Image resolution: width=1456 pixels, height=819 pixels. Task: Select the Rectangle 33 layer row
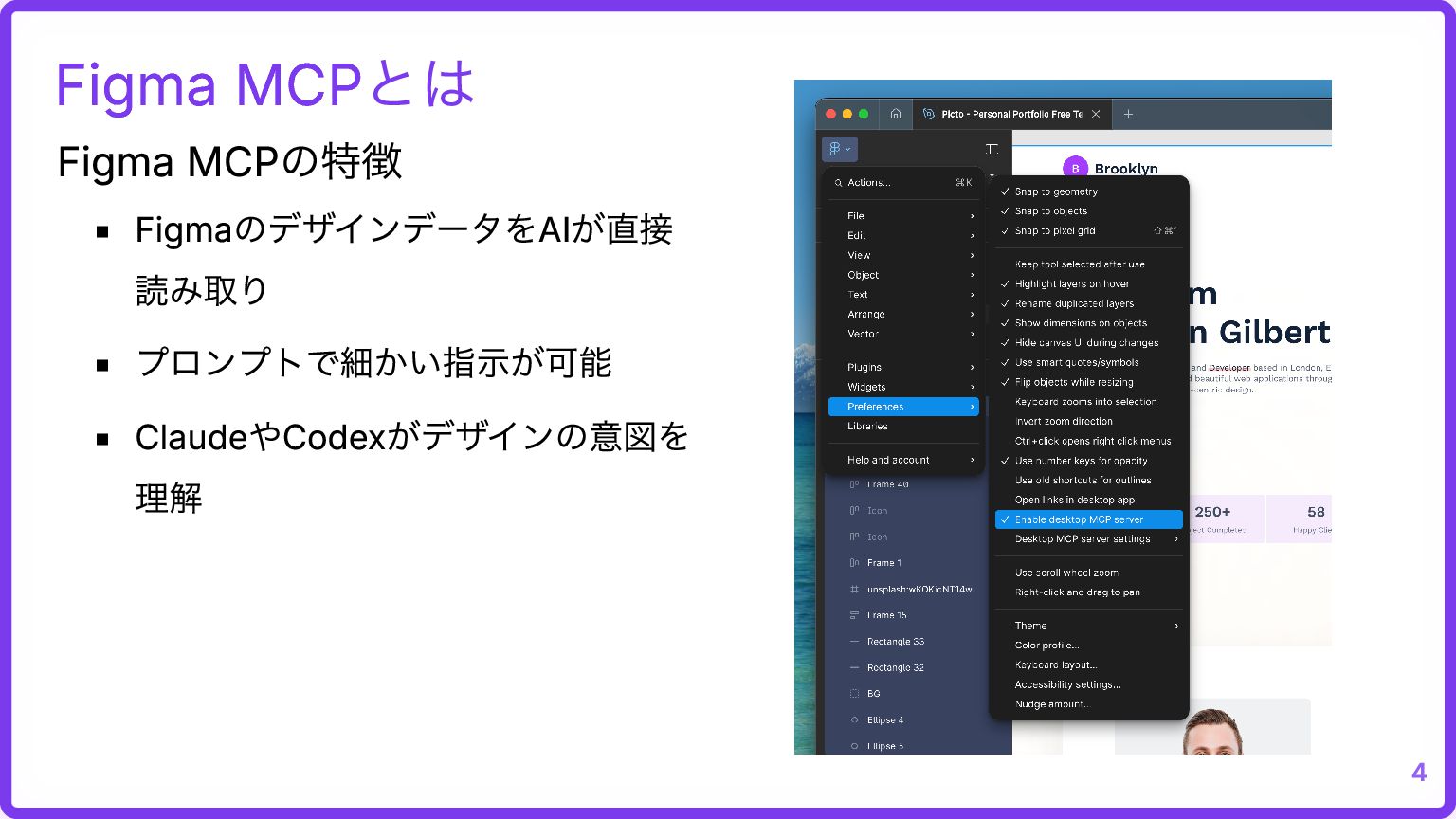tap(919, 642)
